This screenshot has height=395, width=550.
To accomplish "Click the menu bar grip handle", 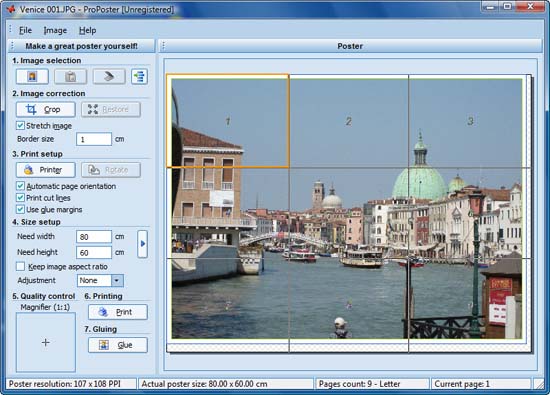I will pyautogui.click(x=11, y=30).
